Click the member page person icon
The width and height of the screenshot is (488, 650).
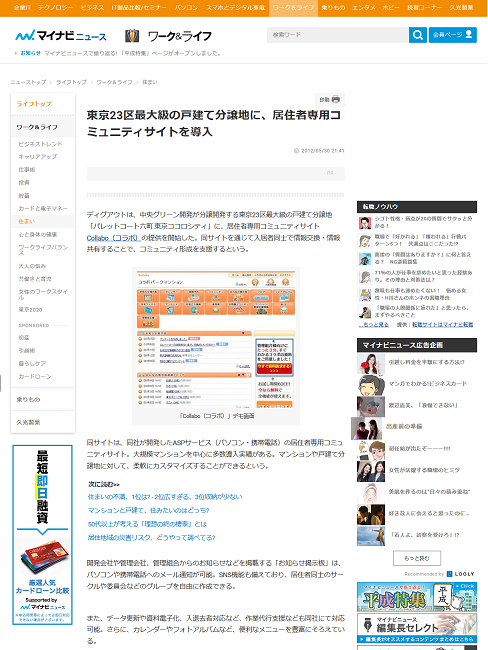[x=469, y=34]
